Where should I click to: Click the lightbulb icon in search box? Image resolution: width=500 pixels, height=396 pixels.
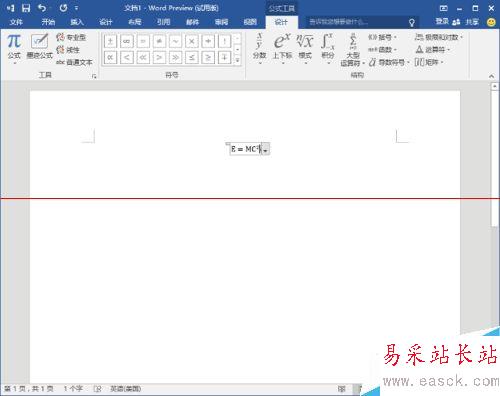point(412,22)
